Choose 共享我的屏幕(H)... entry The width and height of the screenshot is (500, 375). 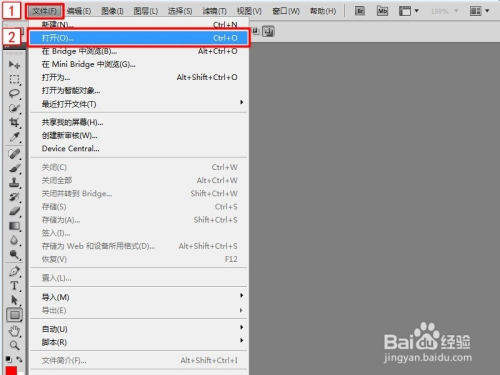(x=139, y=122)
